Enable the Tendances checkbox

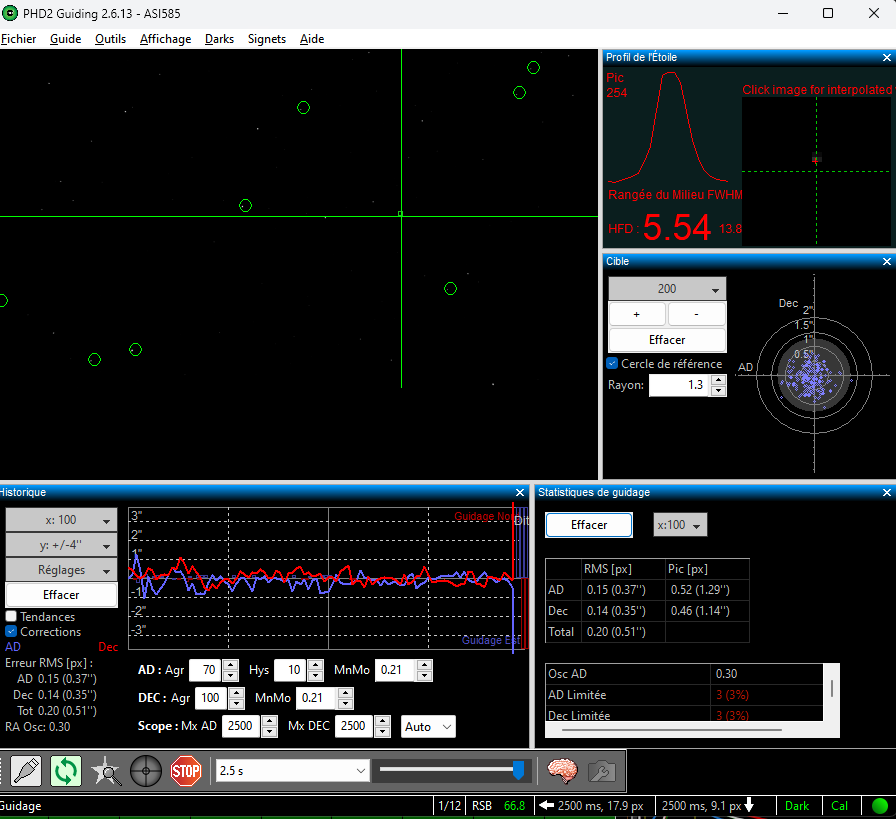coord(12,617)
